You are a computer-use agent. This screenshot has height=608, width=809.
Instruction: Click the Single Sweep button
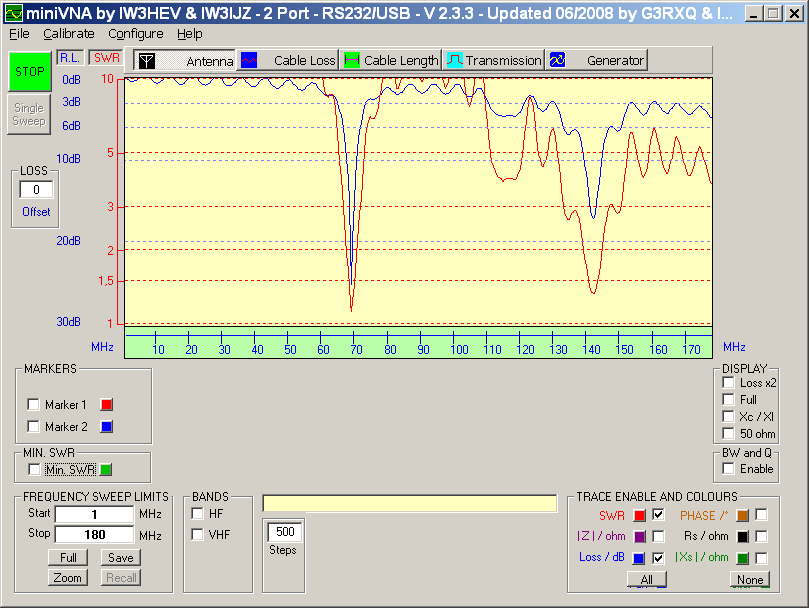(29, 114)
